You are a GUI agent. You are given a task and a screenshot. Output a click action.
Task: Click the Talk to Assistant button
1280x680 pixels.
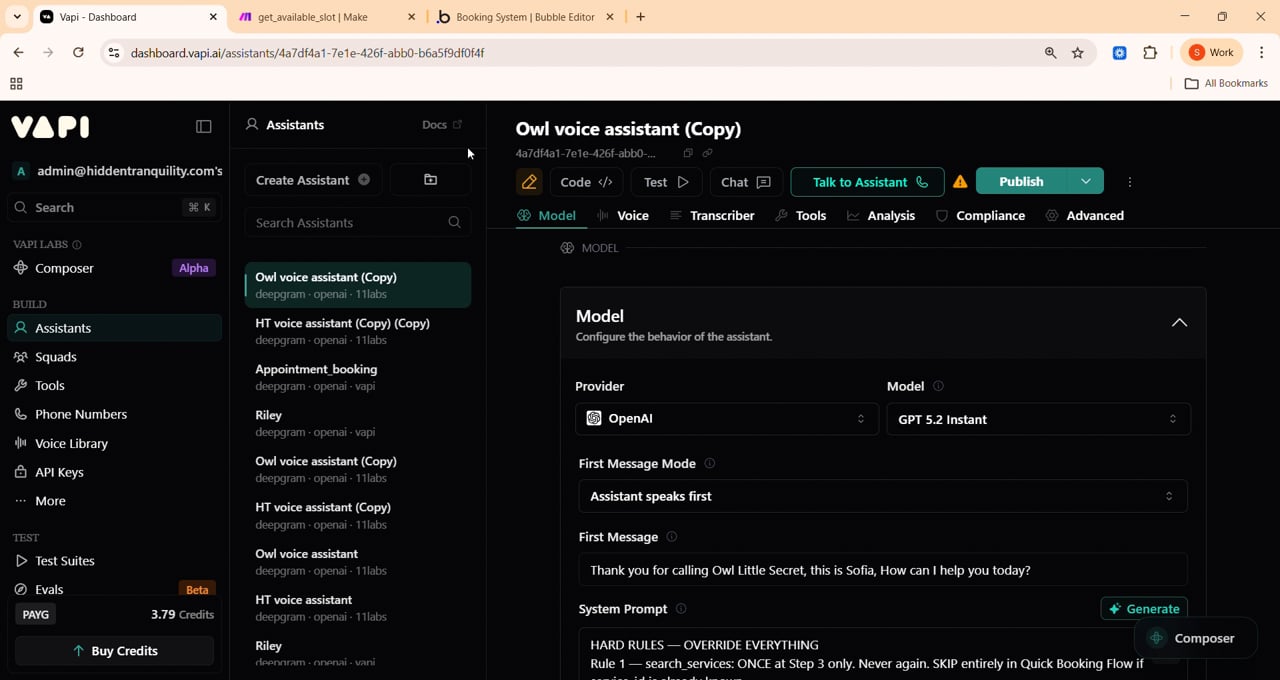pos(867,182)
